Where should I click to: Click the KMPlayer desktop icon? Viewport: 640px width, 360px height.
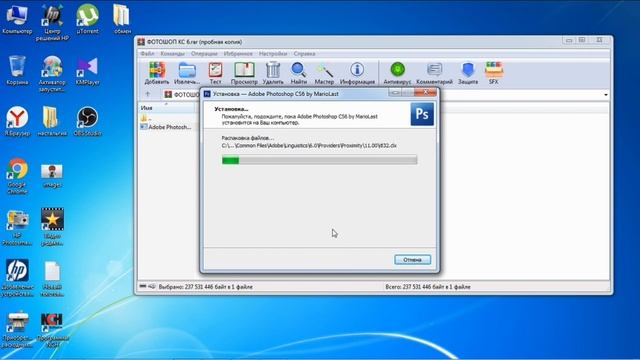point(87,70)
